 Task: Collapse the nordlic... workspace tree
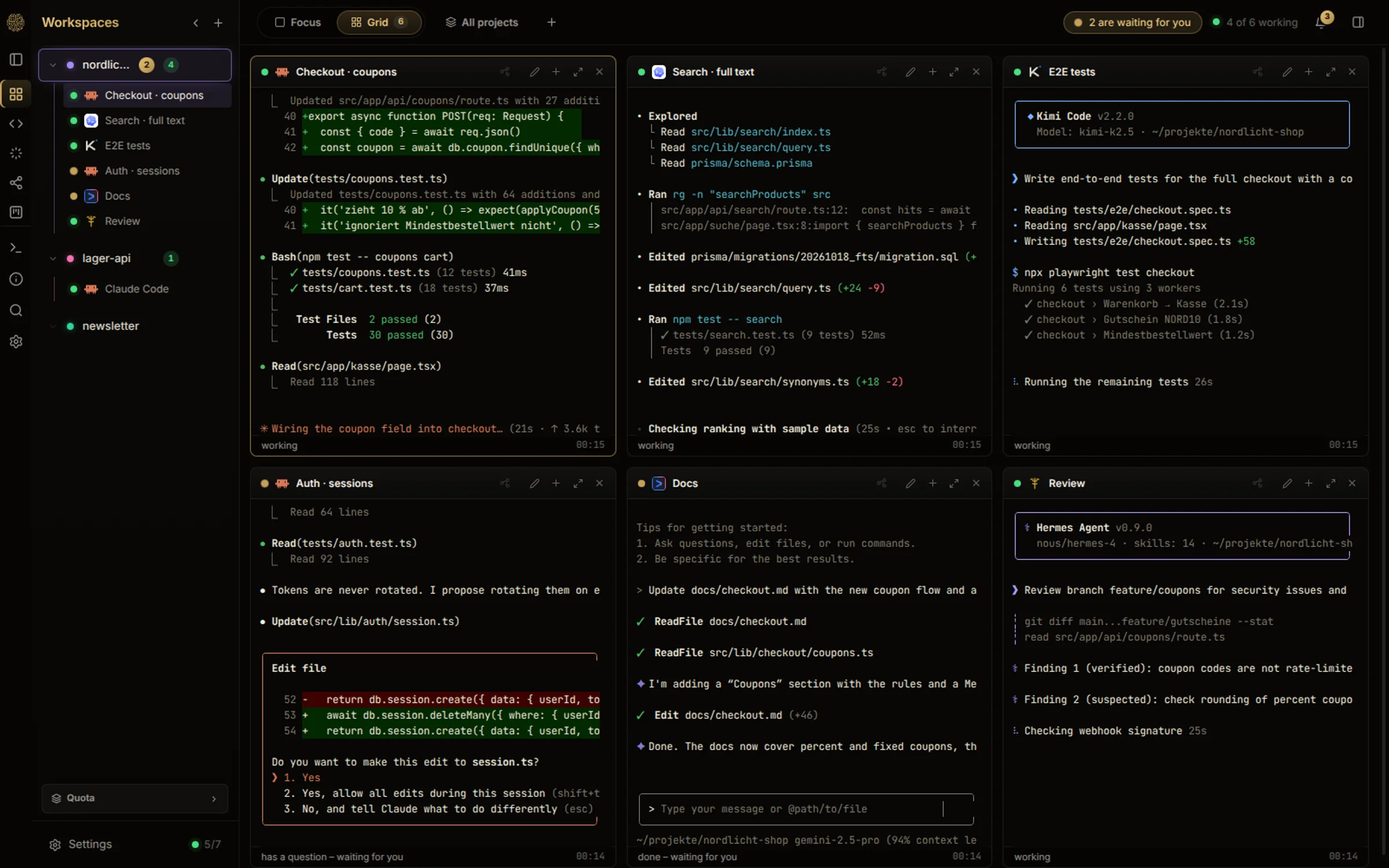click(53, 65)
